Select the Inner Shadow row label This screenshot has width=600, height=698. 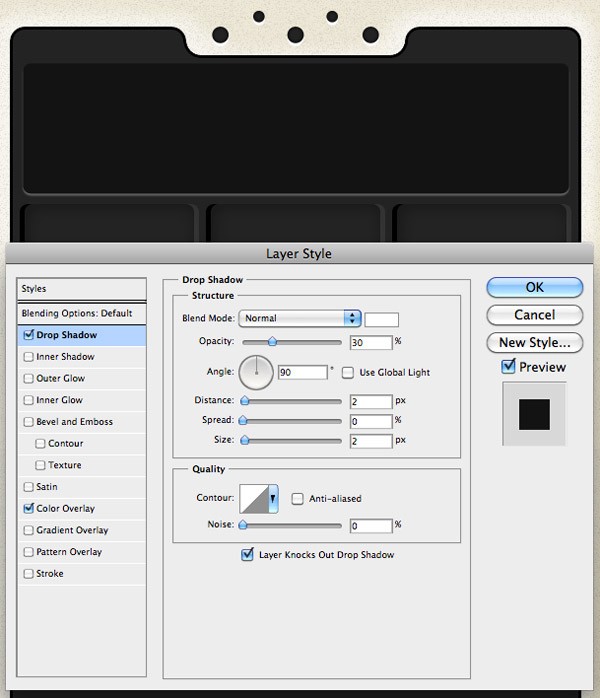click(x=65, y=357)
